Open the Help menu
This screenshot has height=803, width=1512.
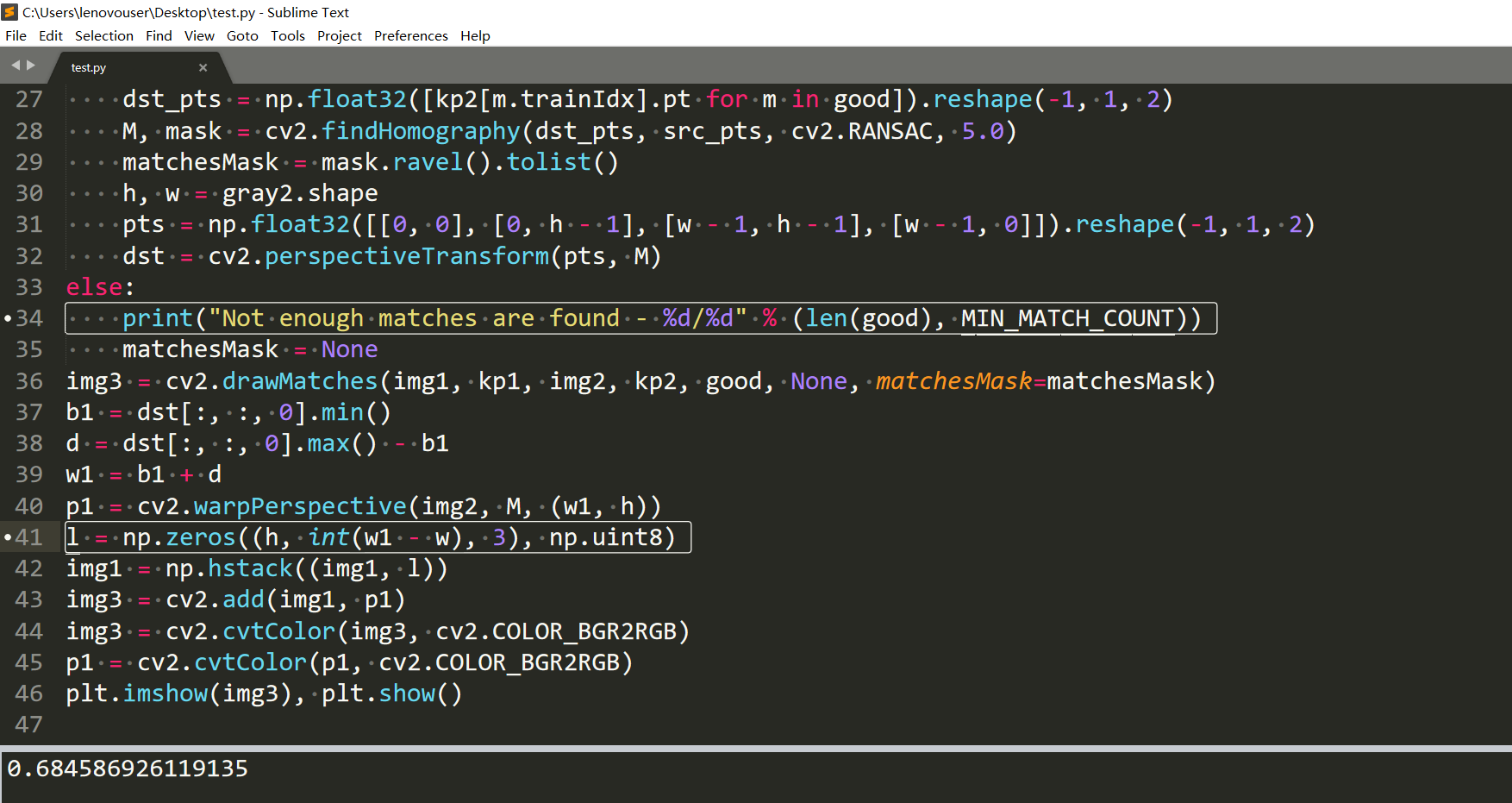tap(475, 35)
